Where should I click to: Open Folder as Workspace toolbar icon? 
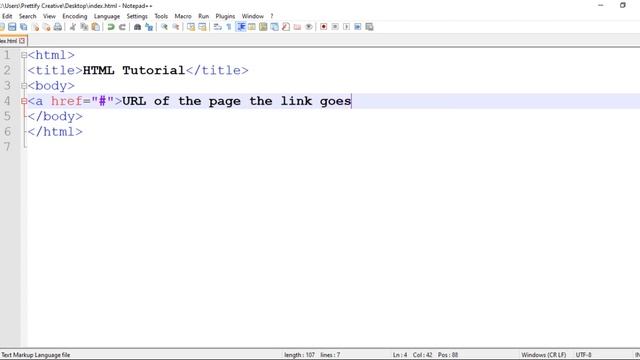pos(298,27)
